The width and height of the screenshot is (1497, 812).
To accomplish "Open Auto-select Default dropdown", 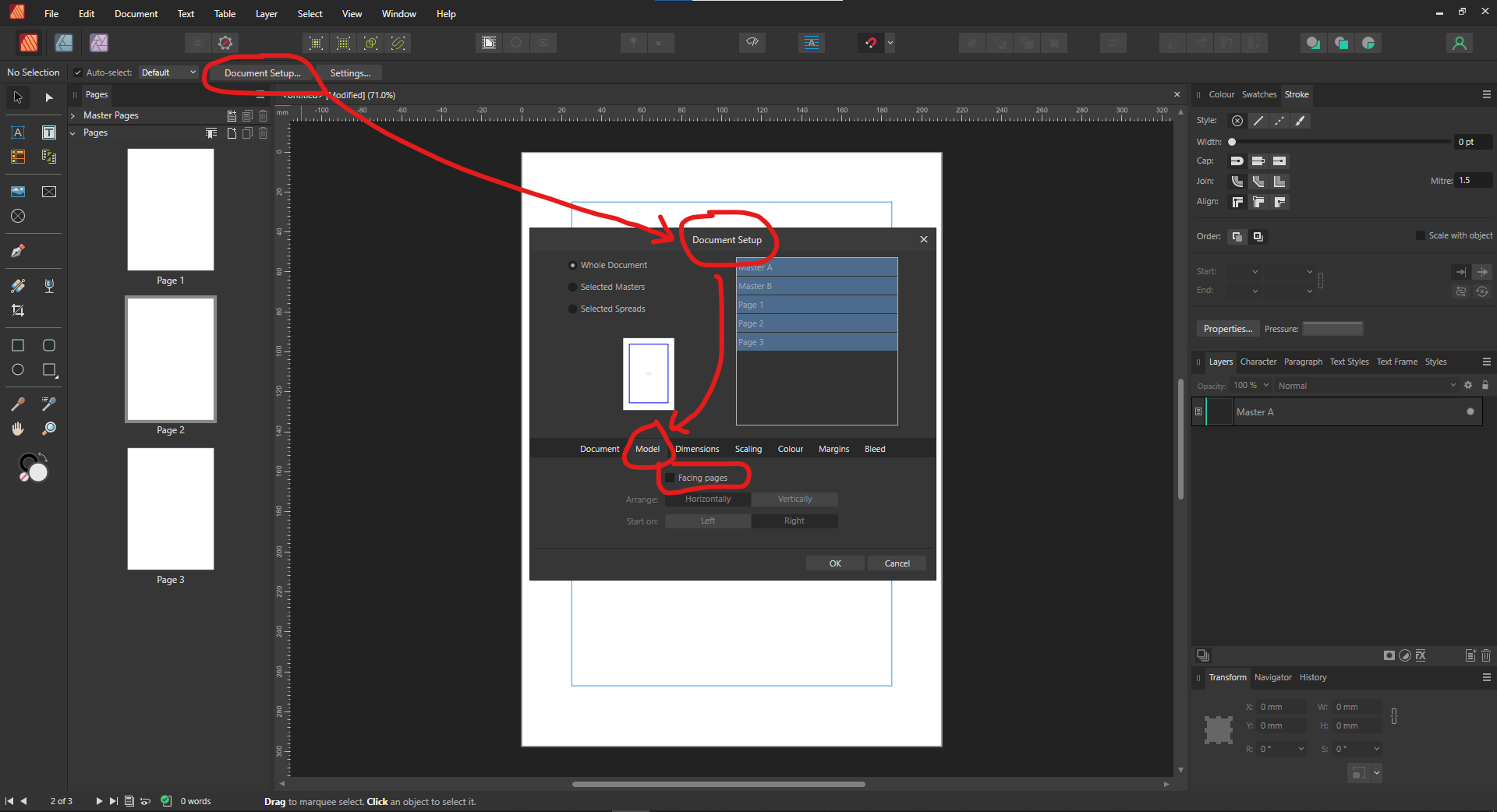I will [x=168, y=72].
